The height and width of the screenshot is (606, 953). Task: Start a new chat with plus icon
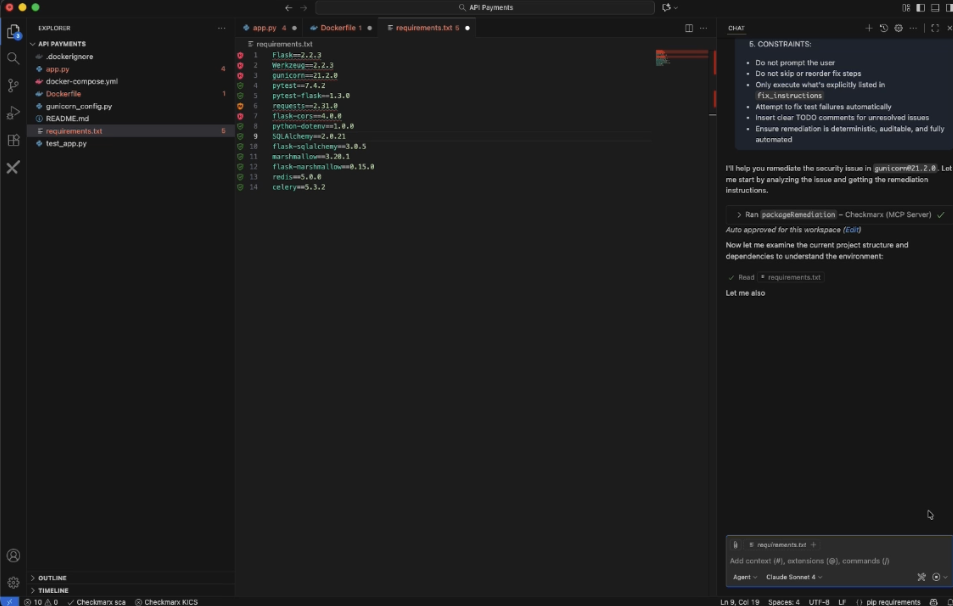click(868, 28)
